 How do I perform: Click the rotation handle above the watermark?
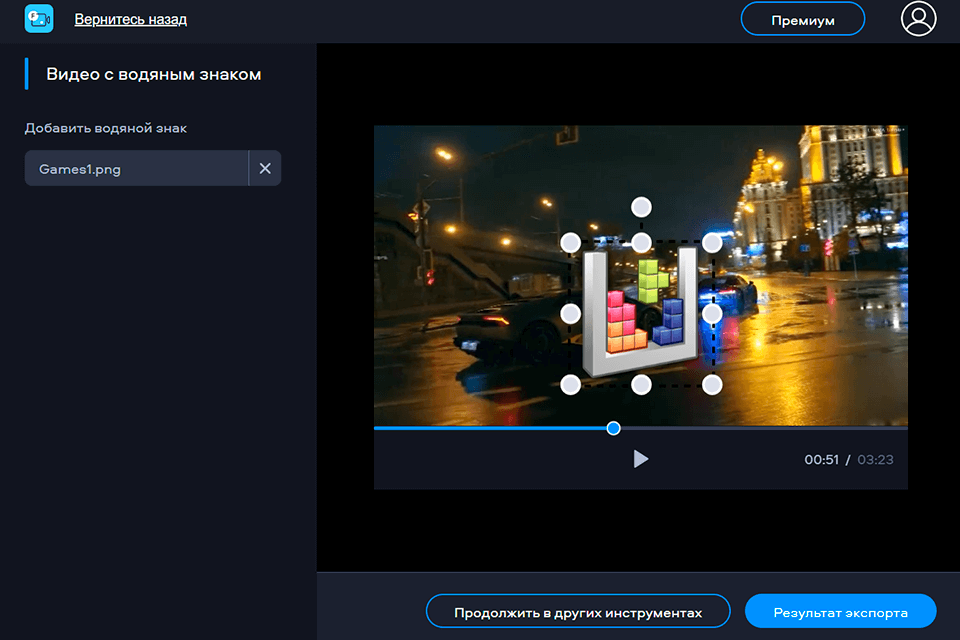[x=640, y=207]
